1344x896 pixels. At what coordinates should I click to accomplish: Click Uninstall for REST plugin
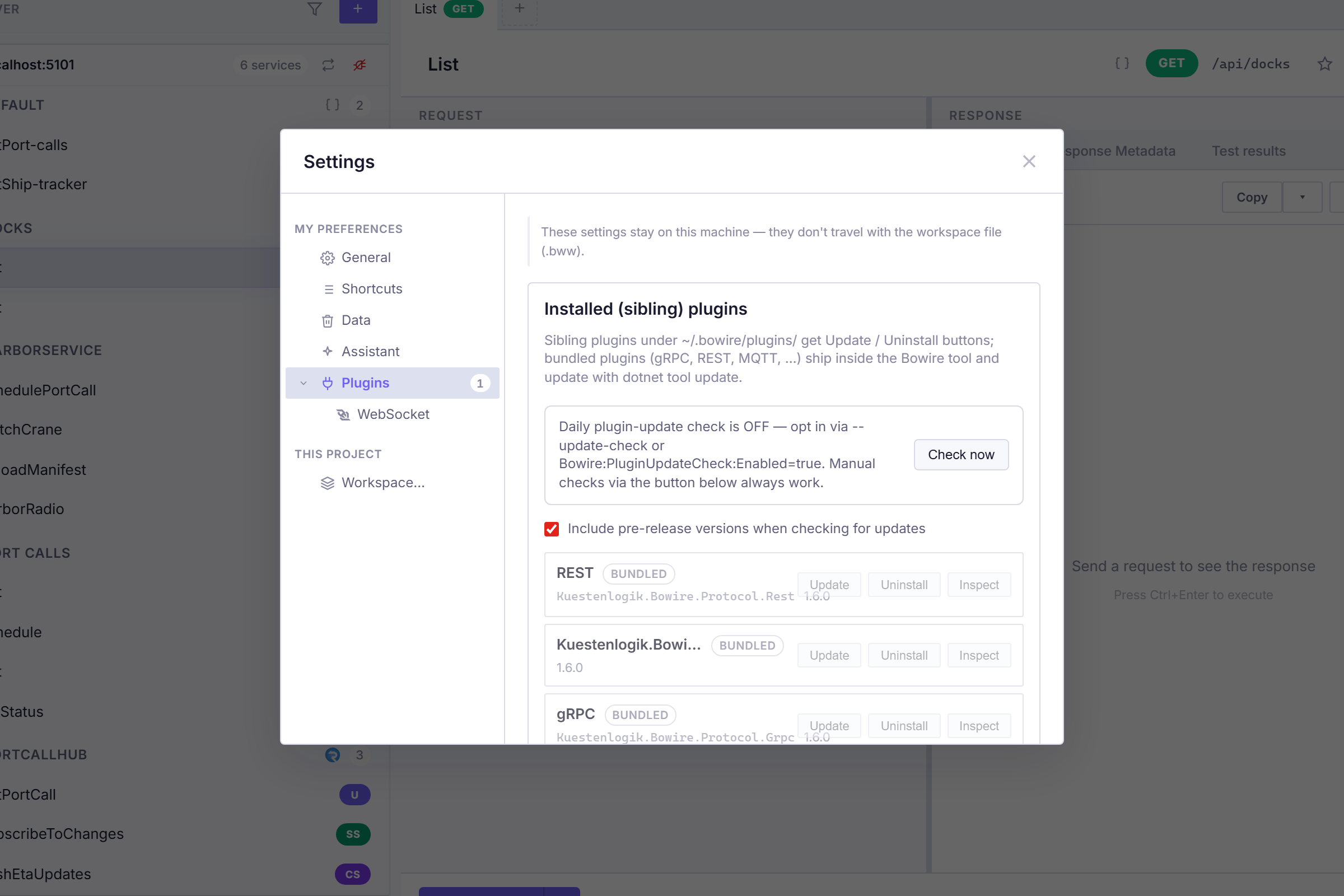coord(904,585)
